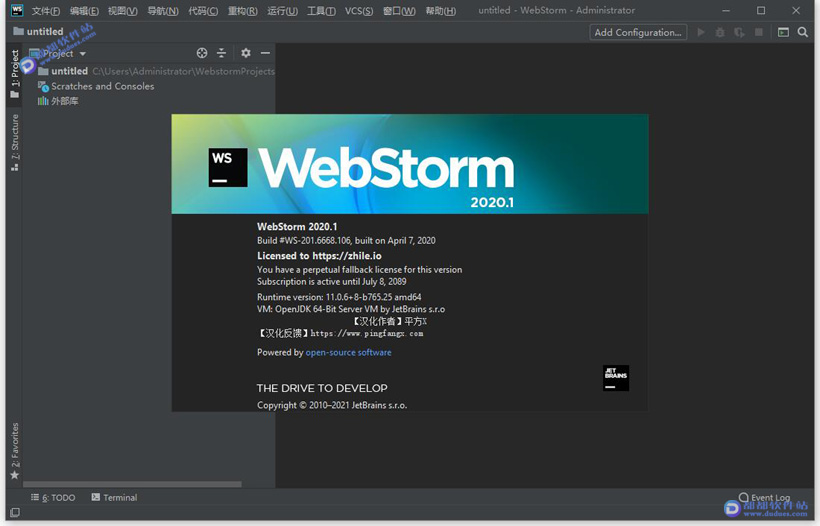Screen dimensions: 820x526
Task: Click 'VM: OpenJDK 64-Bit Server VM' line
Action: tap(351, 309)
